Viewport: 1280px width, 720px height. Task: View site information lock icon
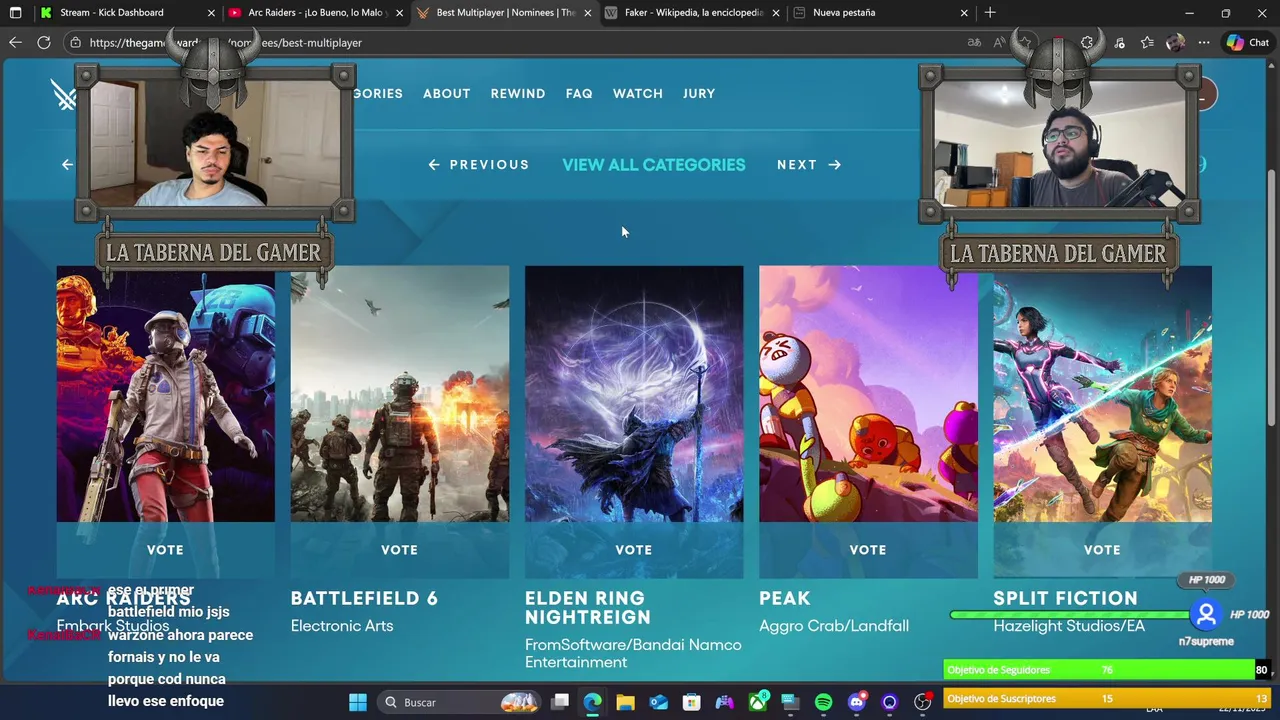(75, 42)
